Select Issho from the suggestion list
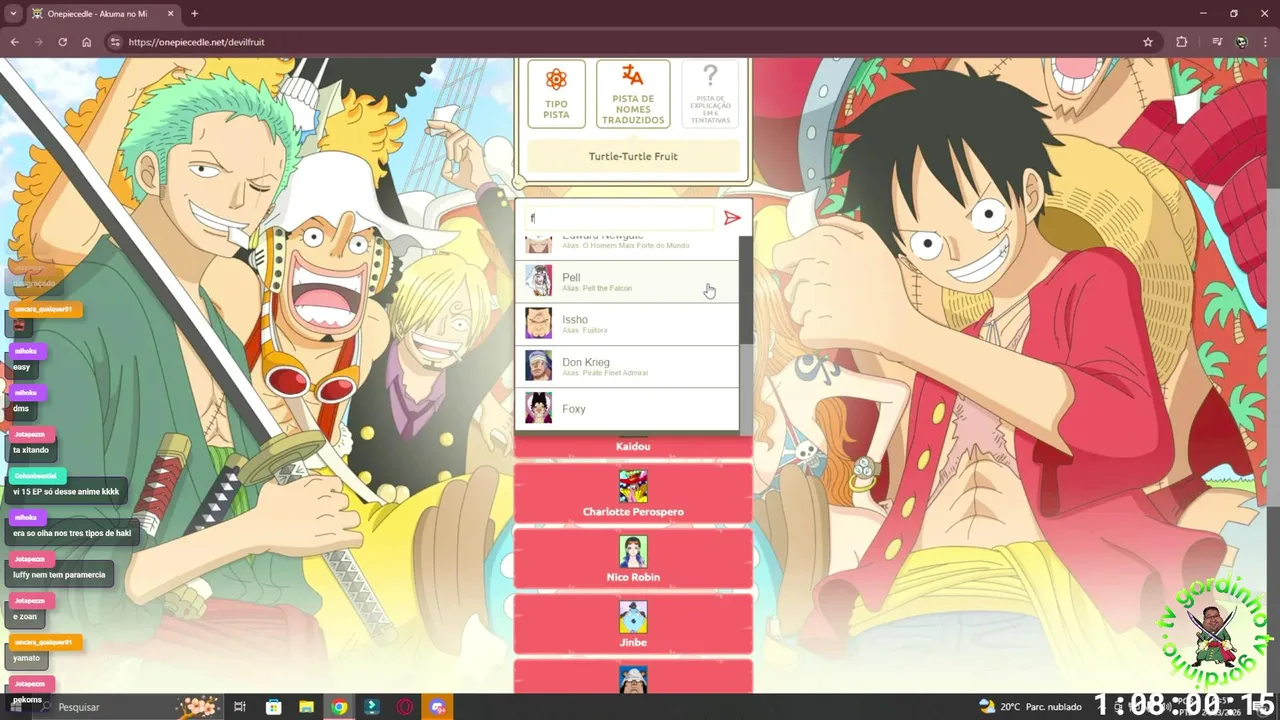1280x720 pixels. (627, 323)
